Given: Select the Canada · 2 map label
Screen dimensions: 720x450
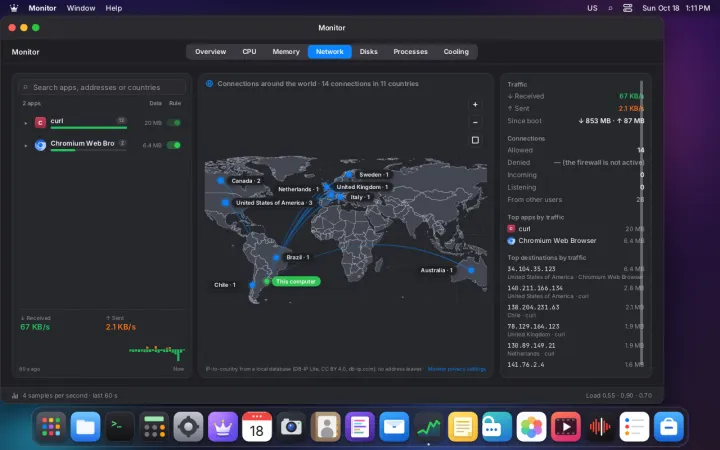Looking at the screenshot, I should (x=246, y=181).
